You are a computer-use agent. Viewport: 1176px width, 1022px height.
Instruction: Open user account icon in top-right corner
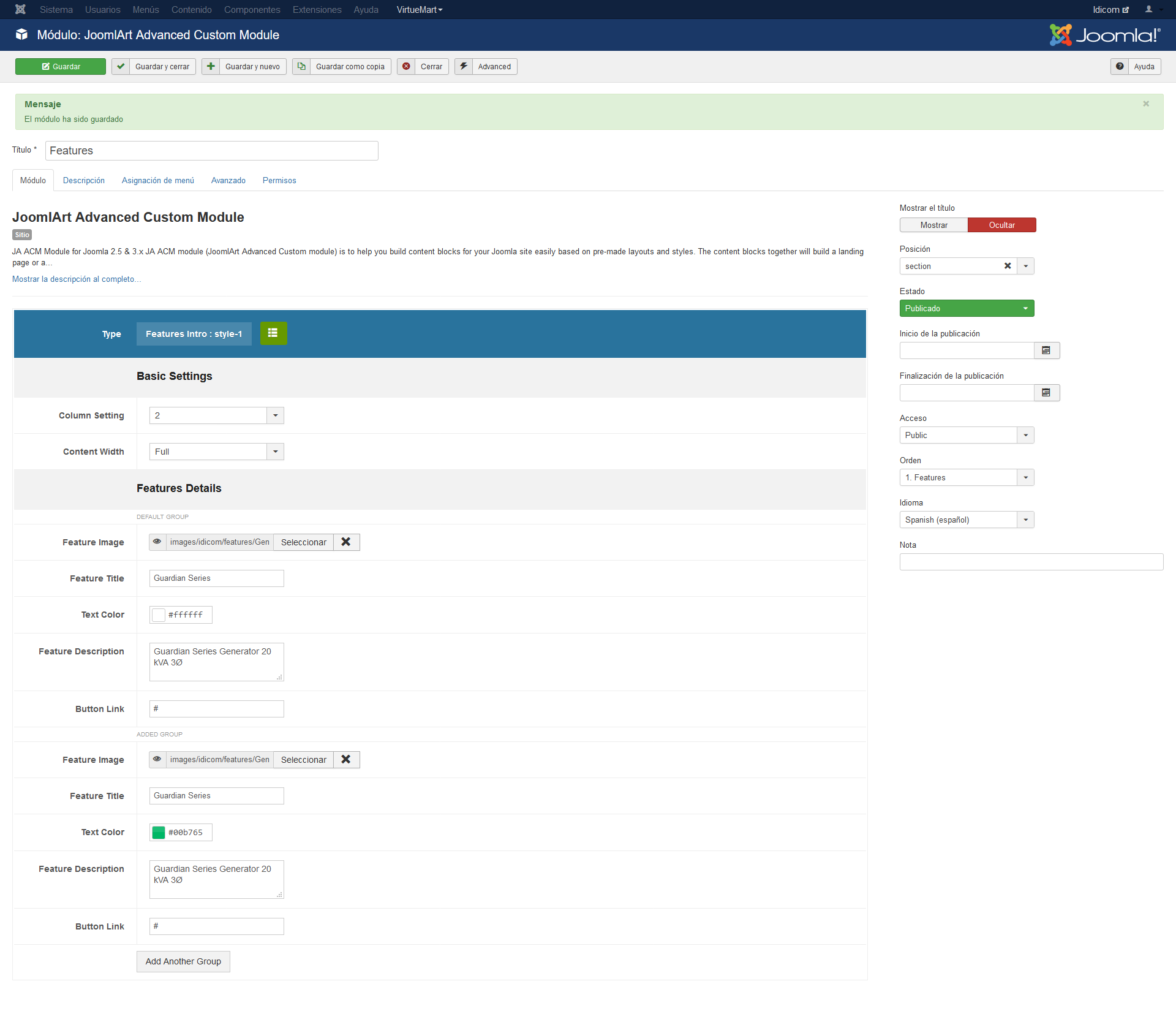[1149, 9]
